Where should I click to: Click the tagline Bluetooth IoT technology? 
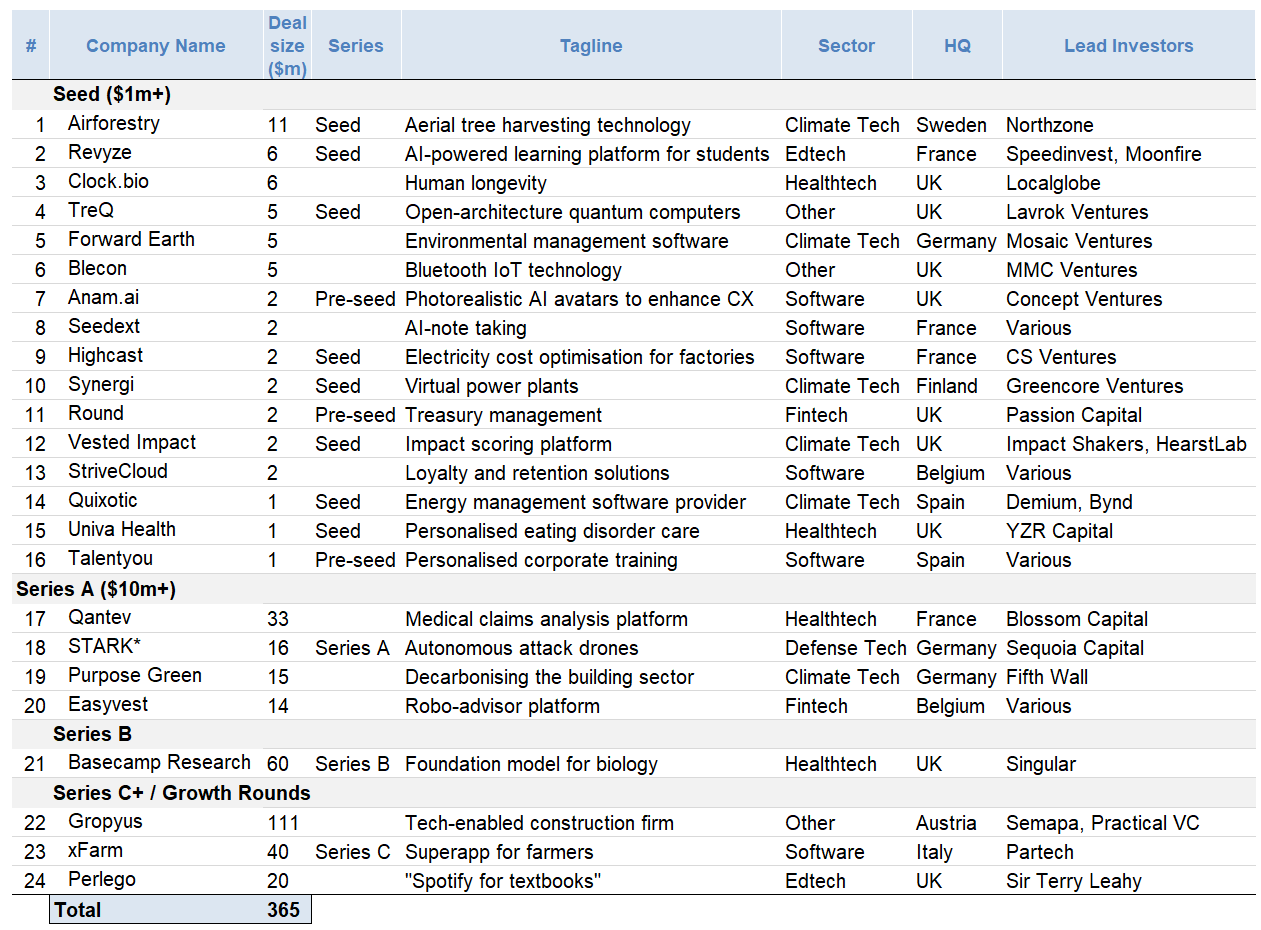513,270
